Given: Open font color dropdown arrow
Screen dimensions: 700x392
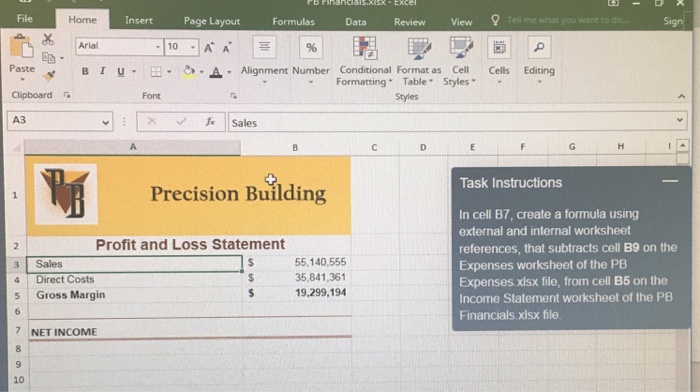Looking at the screenshot, I should point(229,72).
